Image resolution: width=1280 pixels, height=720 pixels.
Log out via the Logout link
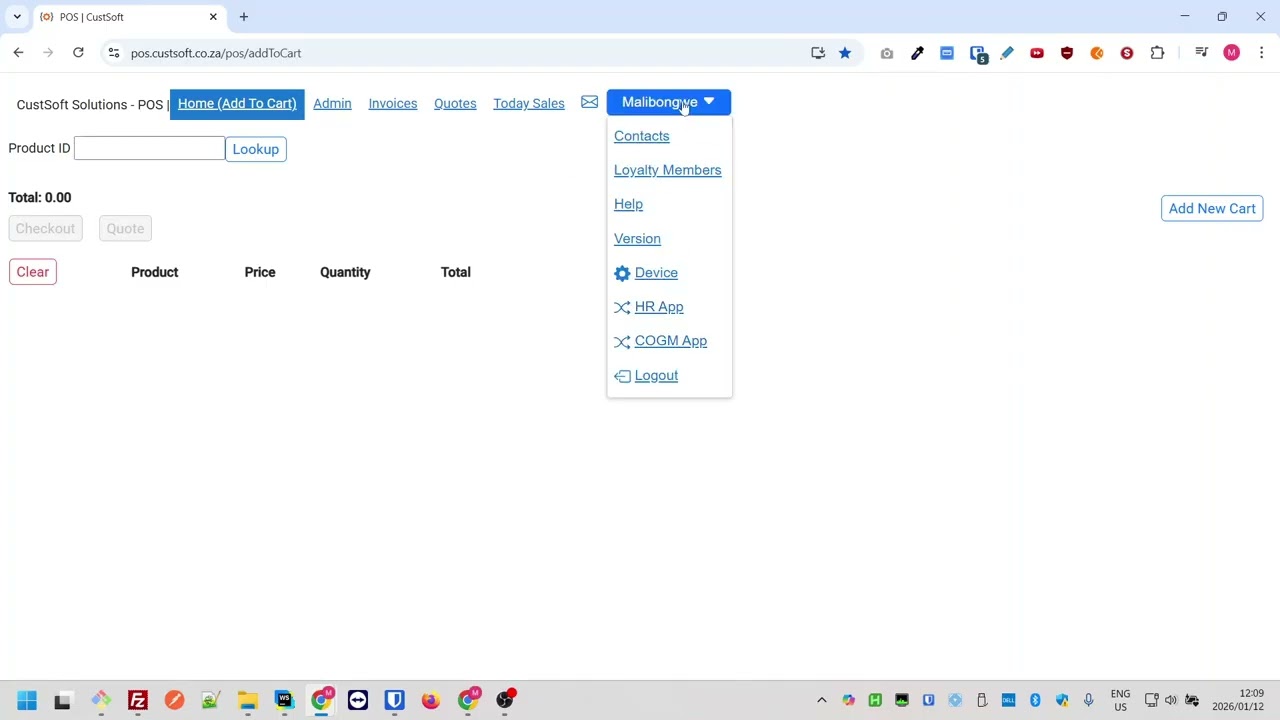pos(646,376)
